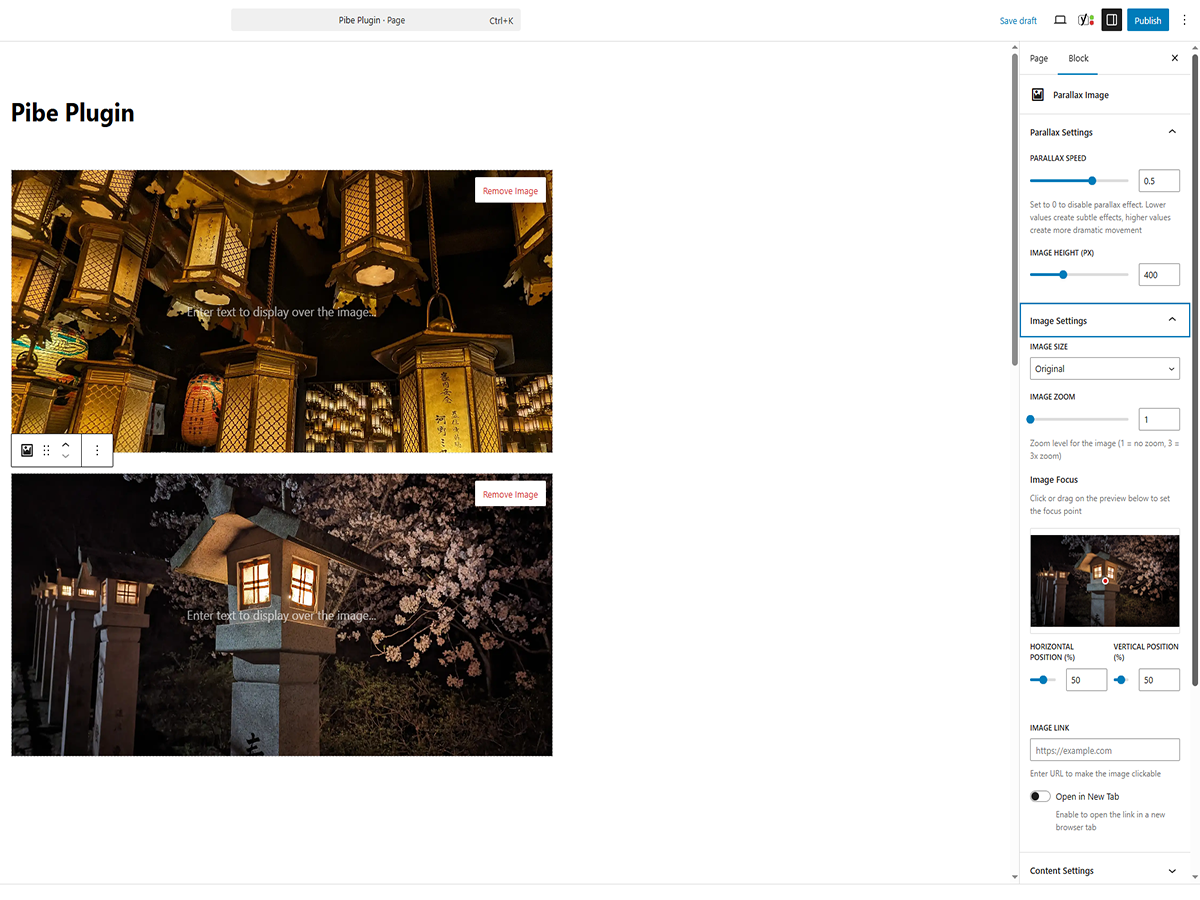Click the Image Zoom value field
Image resolution: width=1200 pixels, height=900 pixels.
tap(1159, 419)
